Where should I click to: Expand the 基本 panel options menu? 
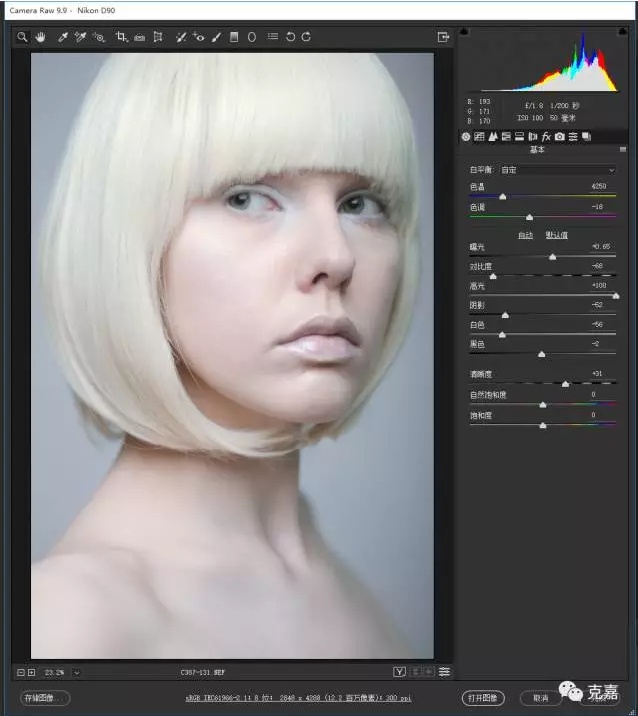point(622,149)
